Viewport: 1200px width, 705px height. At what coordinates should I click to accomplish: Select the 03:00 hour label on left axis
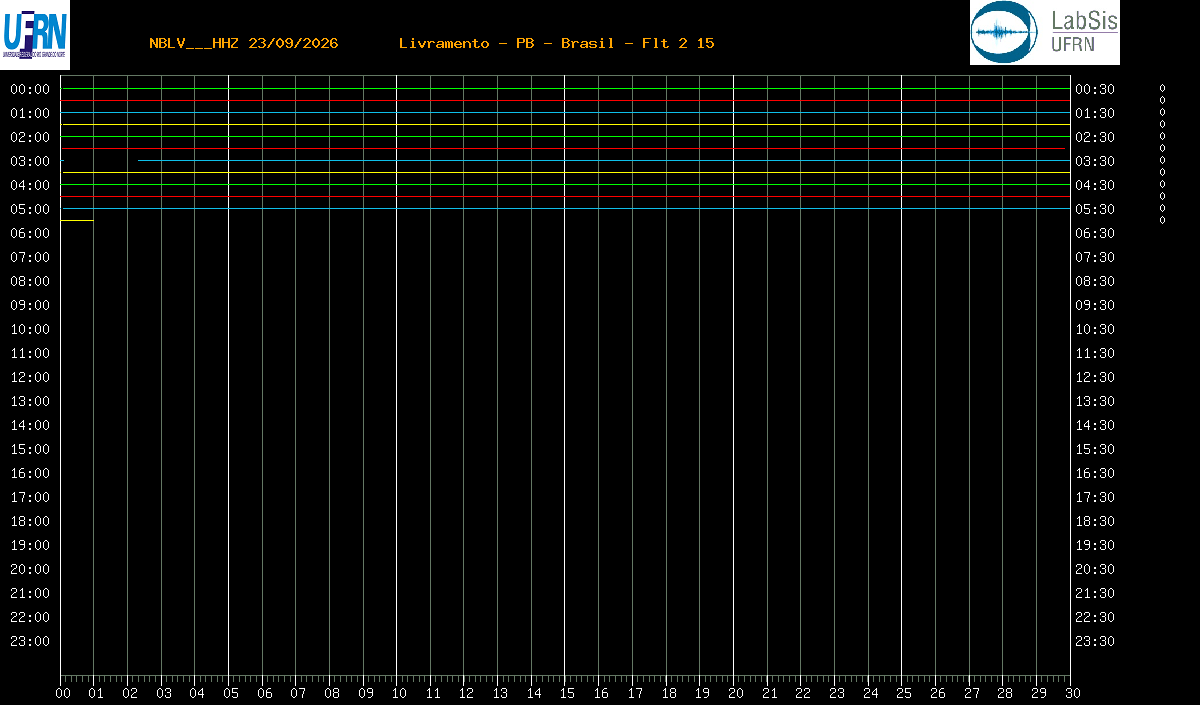[30, 161]
